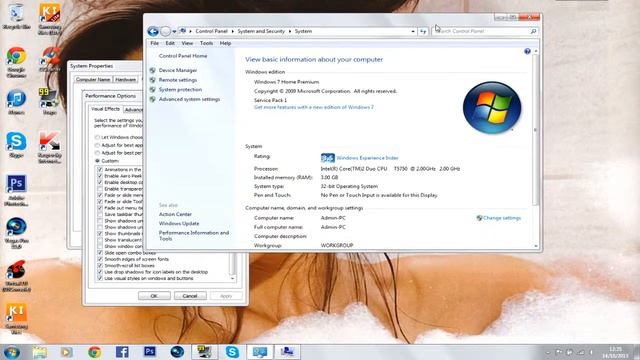640x360 pixels.
Task: Click the blue Help question mark icon
Action: 527,51
